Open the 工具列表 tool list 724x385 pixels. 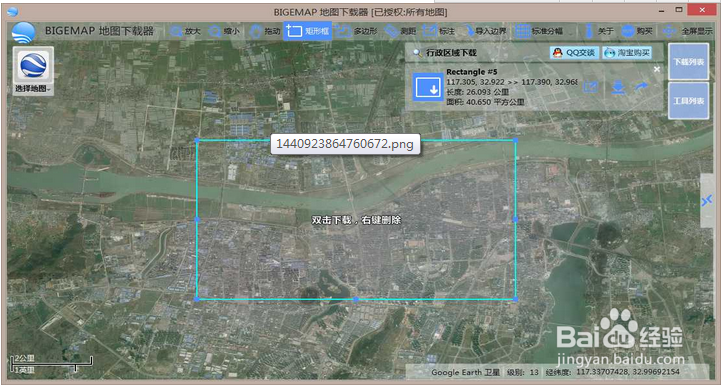(x=688, y=101)
